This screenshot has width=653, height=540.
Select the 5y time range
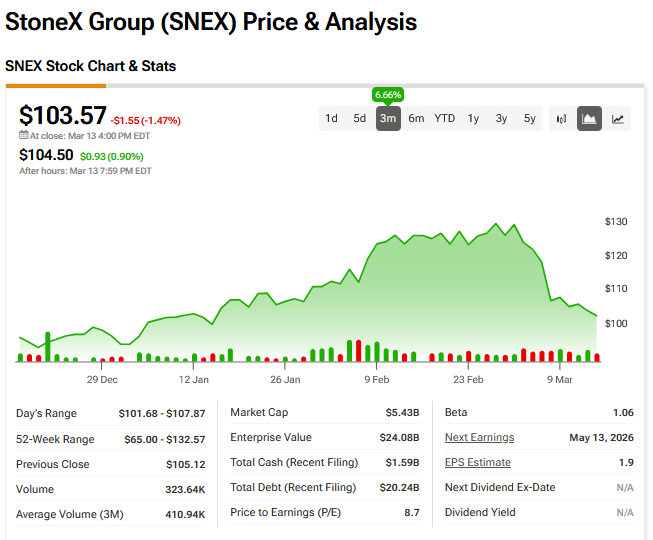point(529,119)
